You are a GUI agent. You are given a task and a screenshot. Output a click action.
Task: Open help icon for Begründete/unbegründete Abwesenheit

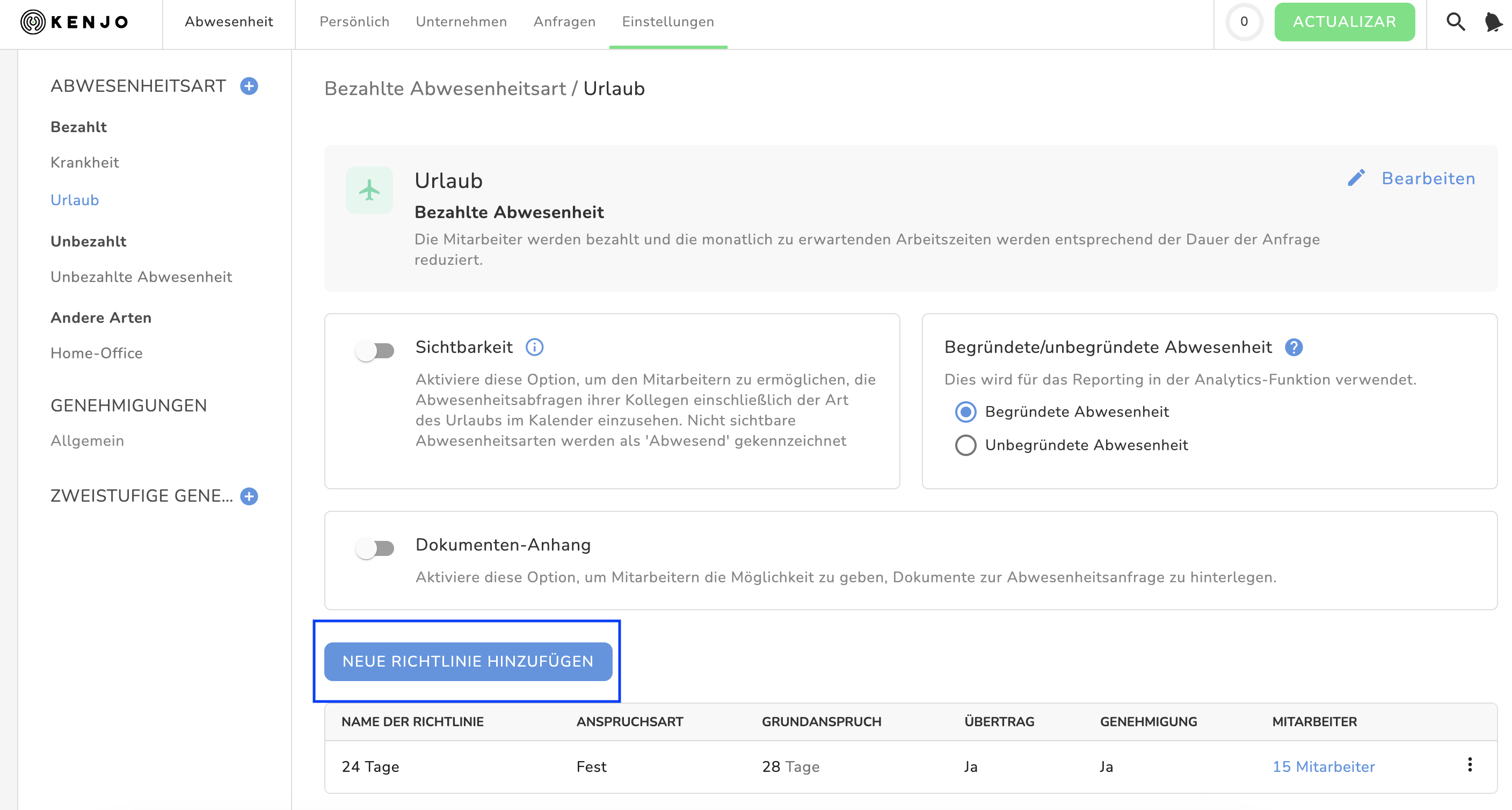point(1293,347)
